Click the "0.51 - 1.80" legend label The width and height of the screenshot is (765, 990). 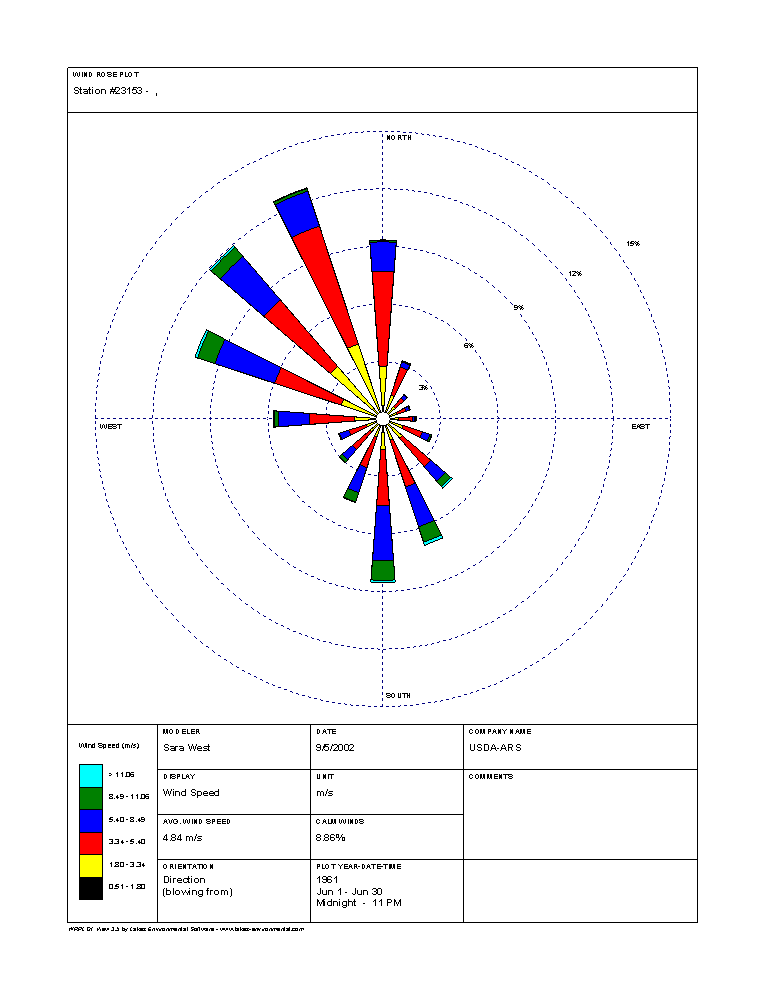pos(127,886)
